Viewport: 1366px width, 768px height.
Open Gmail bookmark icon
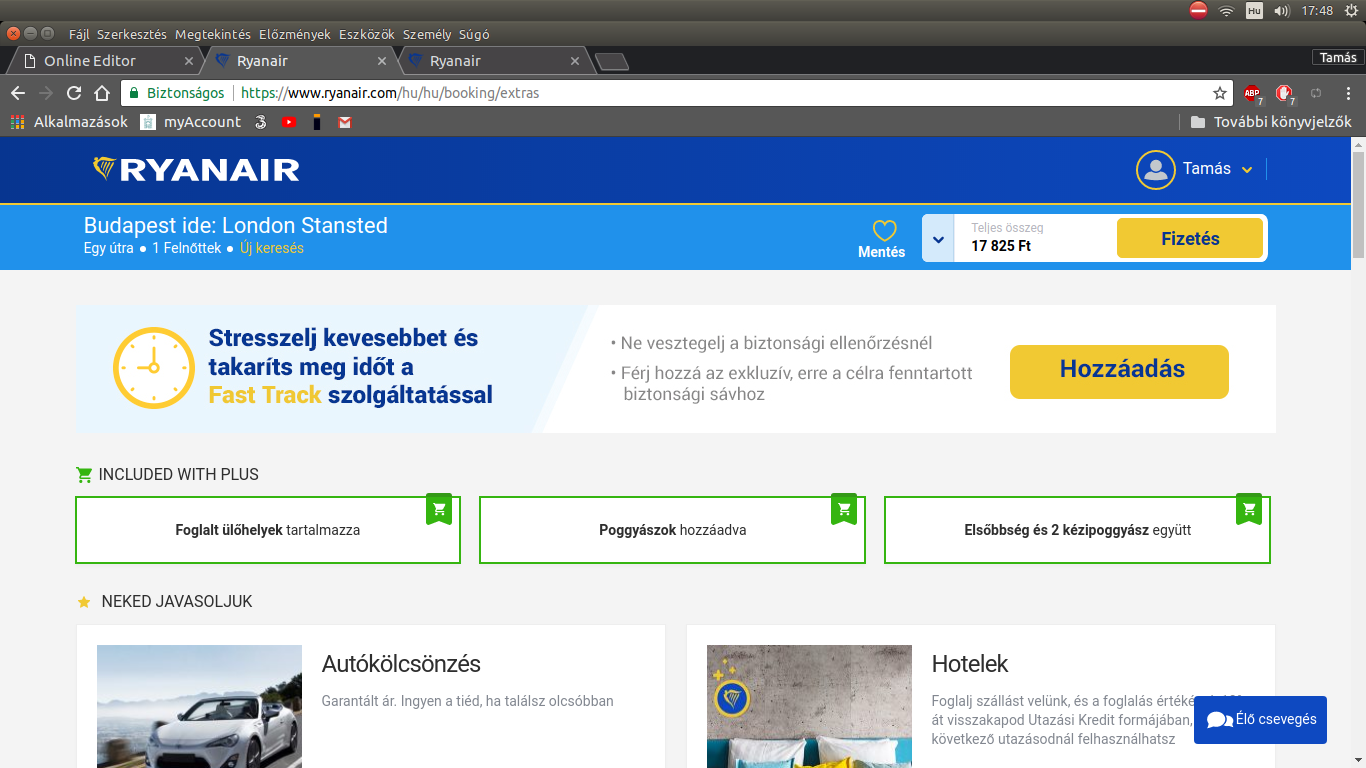point(345,122)
